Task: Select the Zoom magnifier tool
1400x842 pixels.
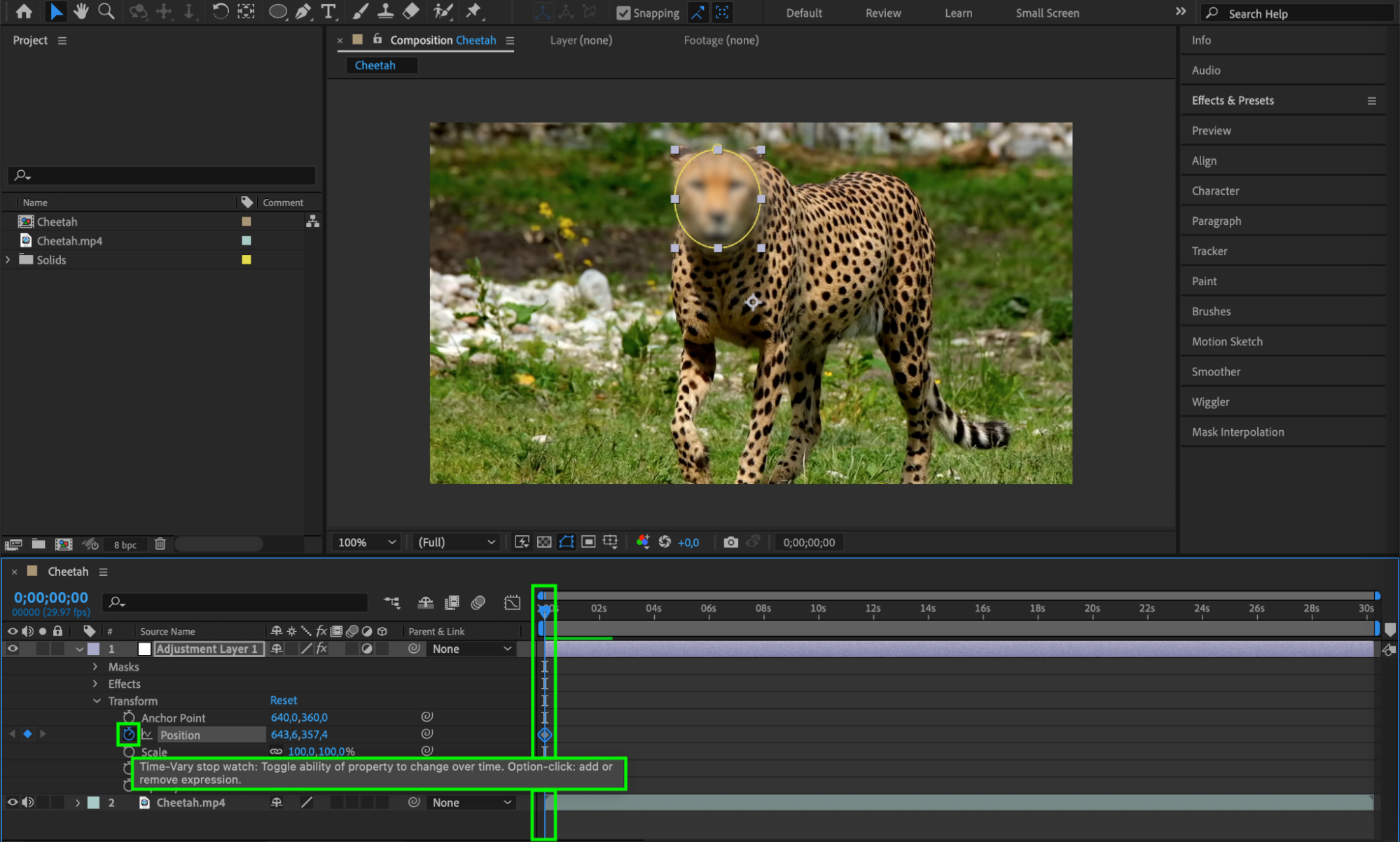Action: [106, 11]
